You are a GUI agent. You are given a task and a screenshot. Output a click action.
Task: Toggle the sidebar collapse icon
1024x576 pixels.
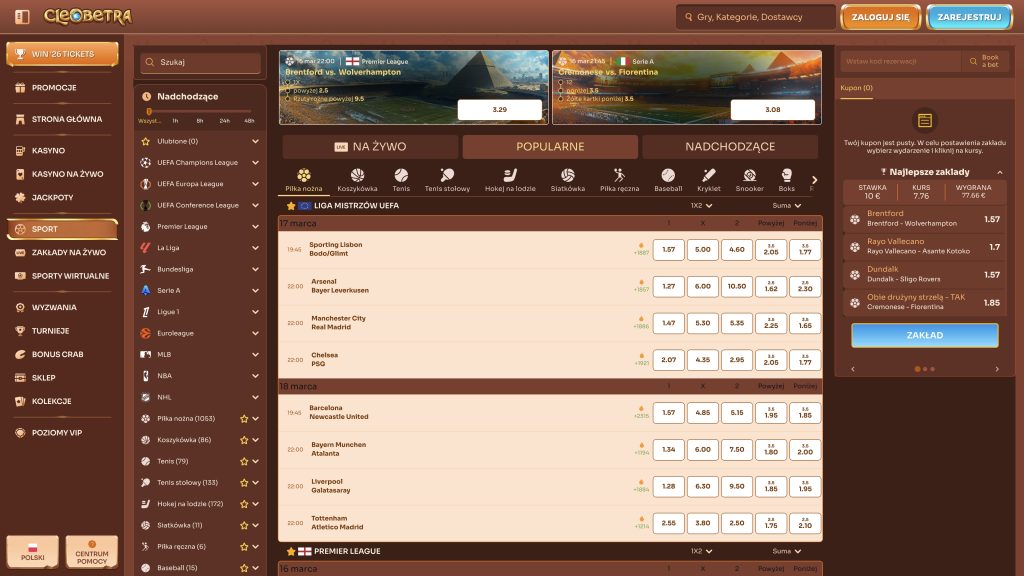(22, 16)
